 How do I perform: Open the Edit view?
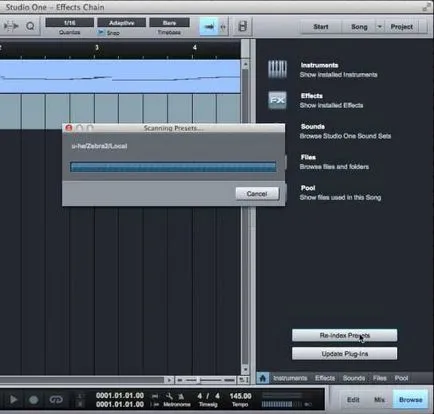353,399
